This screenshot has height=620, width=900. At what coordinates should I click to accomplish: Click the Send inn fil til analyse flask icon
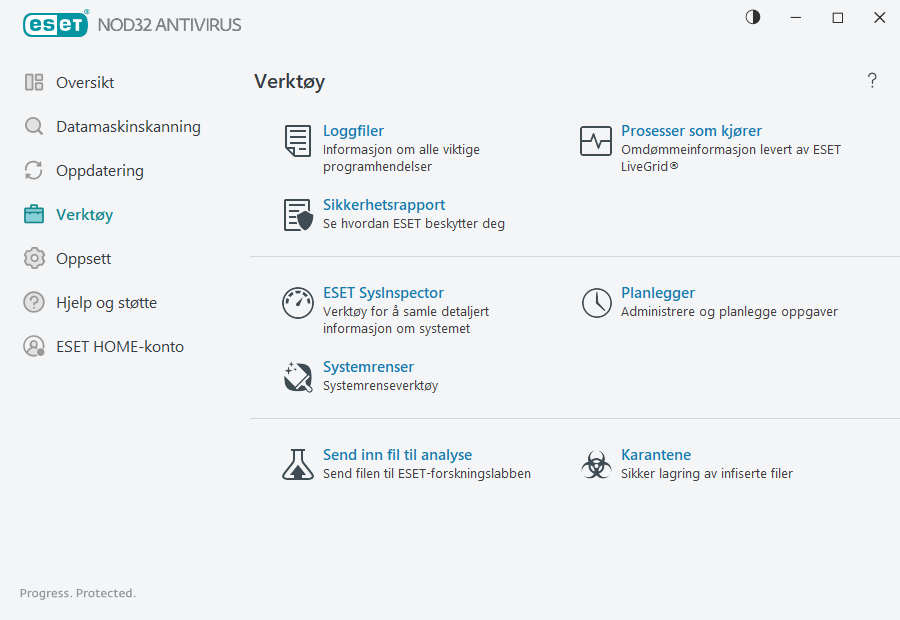pos(297,465)
